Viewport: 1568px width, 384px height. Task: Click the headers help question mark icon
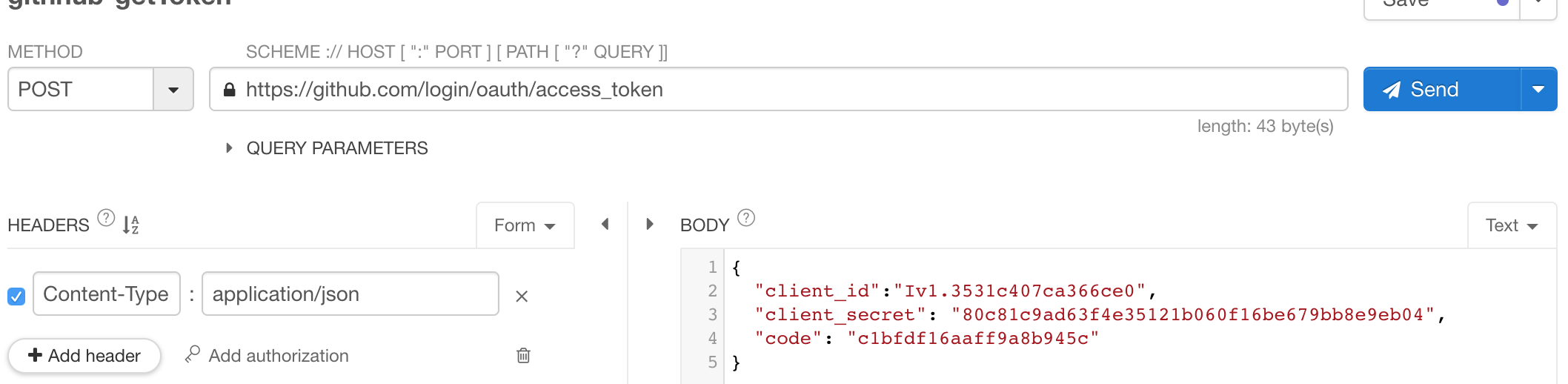(107, 218)
